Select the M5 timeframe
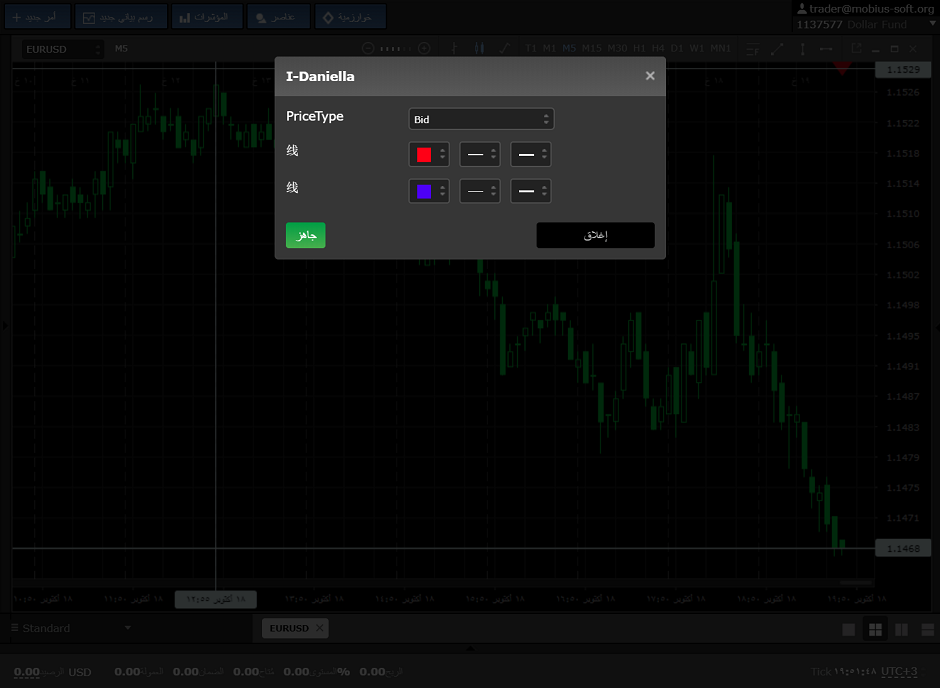 coord(569,49)
